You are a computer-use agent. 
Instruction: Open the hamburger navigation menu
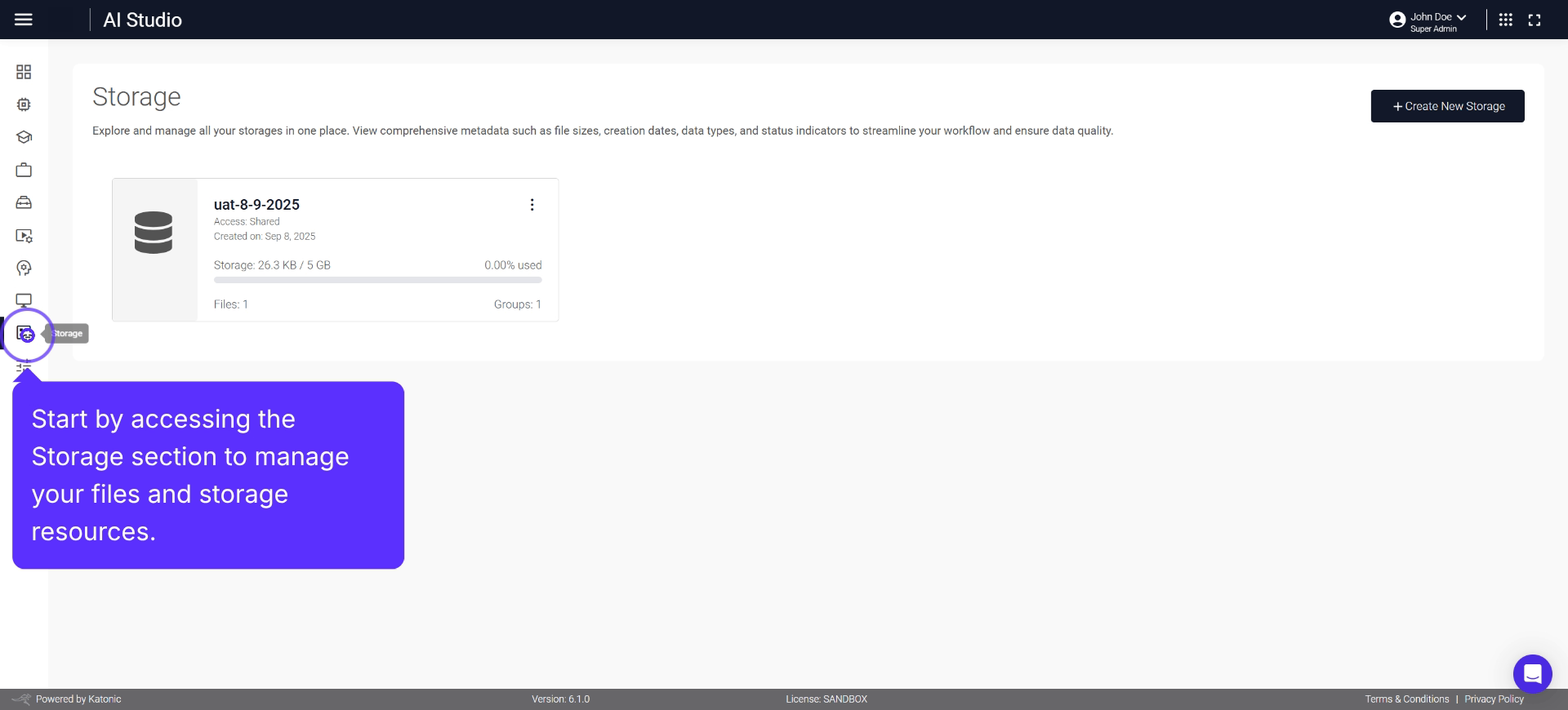24,20
